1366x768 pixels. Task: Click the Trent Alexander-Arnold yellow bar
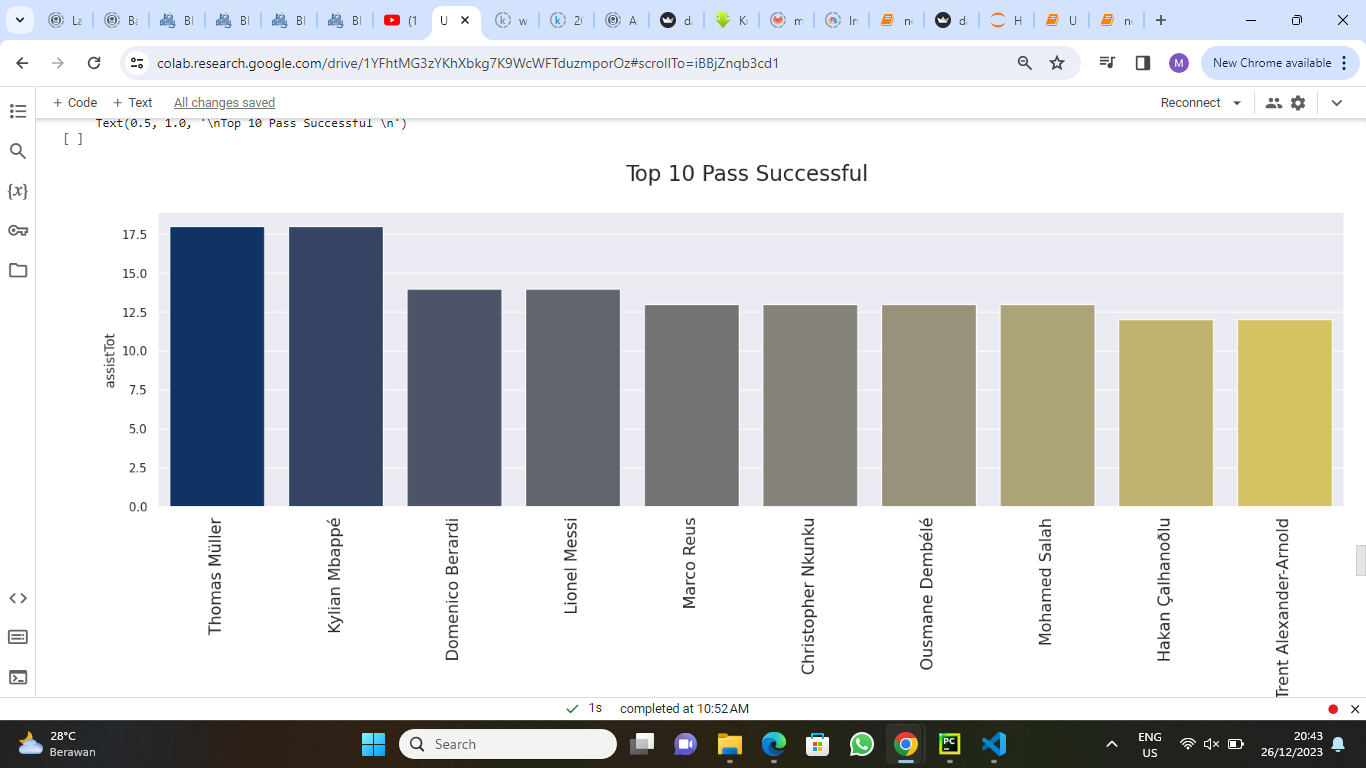(1284, 413)
